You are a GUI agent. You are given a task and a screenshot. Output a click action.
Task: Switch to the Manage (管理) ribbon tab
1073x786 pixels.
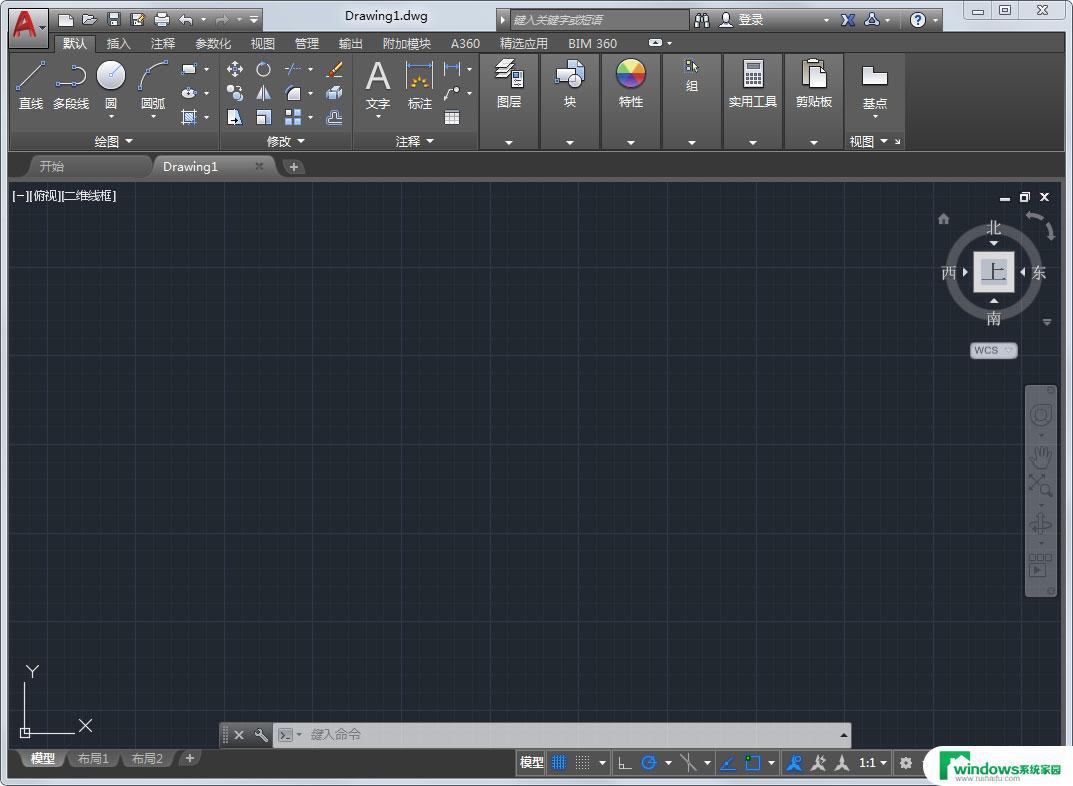[307, 44]
